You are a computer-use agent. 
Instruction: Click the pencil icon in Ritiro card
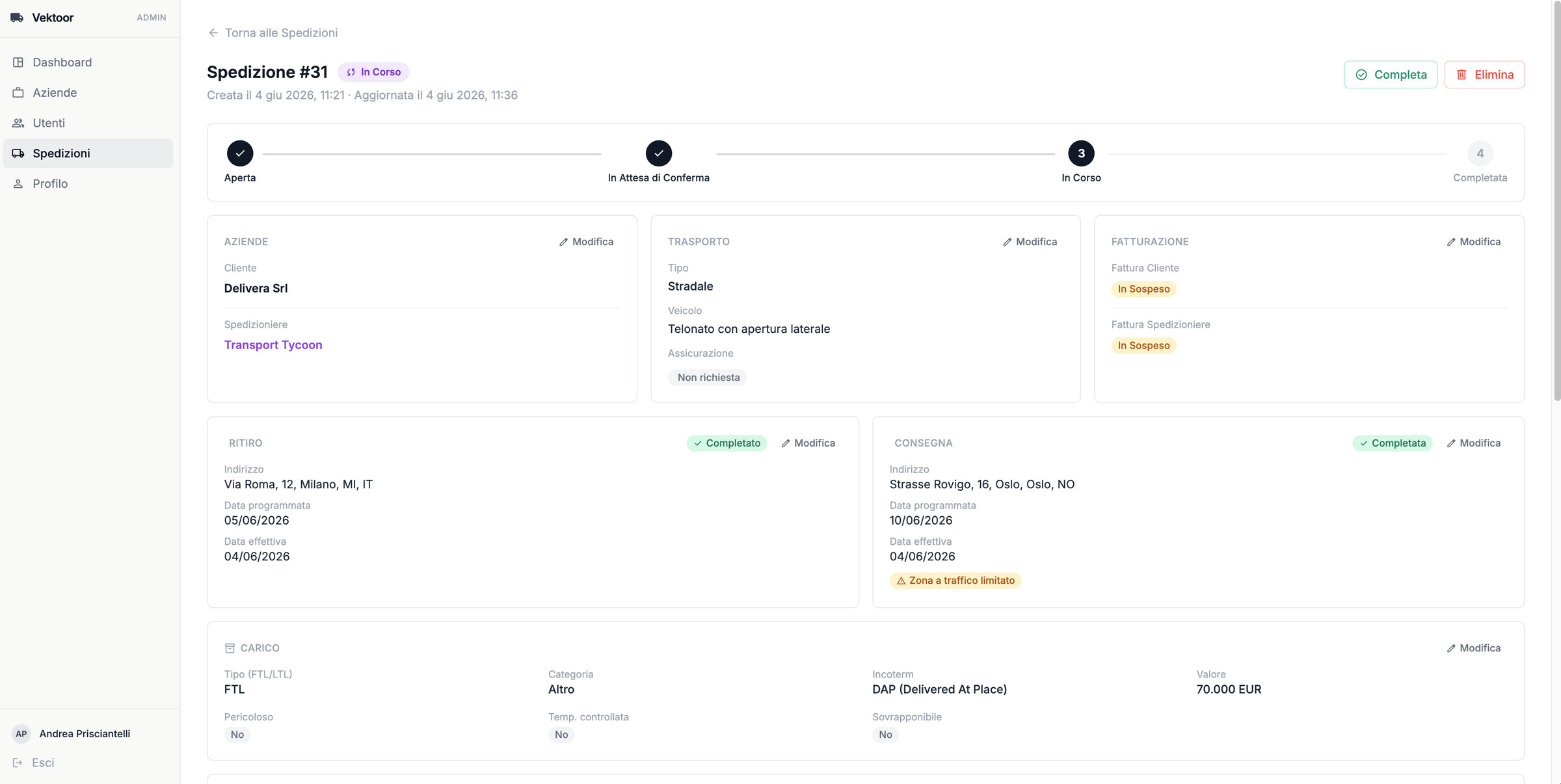click(786, 443)
